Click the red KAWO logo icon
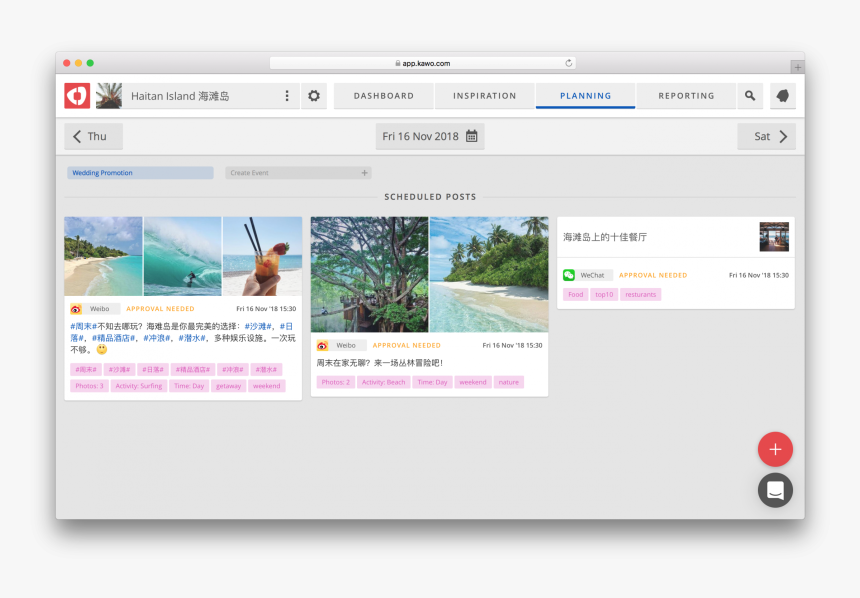Viewport: 860px width, 598px height. pos(77,96)
